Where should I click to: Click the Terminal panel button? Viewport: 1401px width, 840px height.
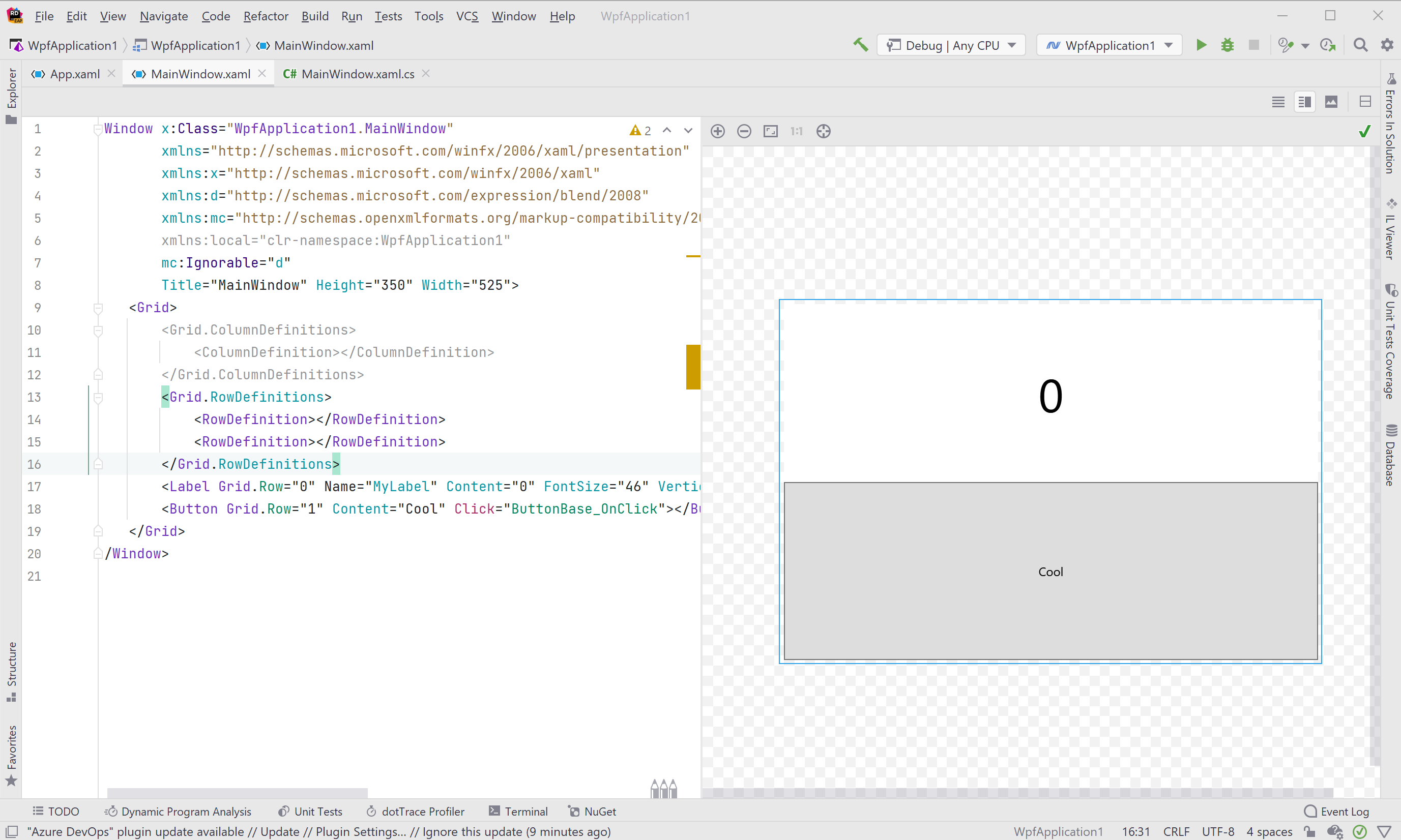pos(518,811)
